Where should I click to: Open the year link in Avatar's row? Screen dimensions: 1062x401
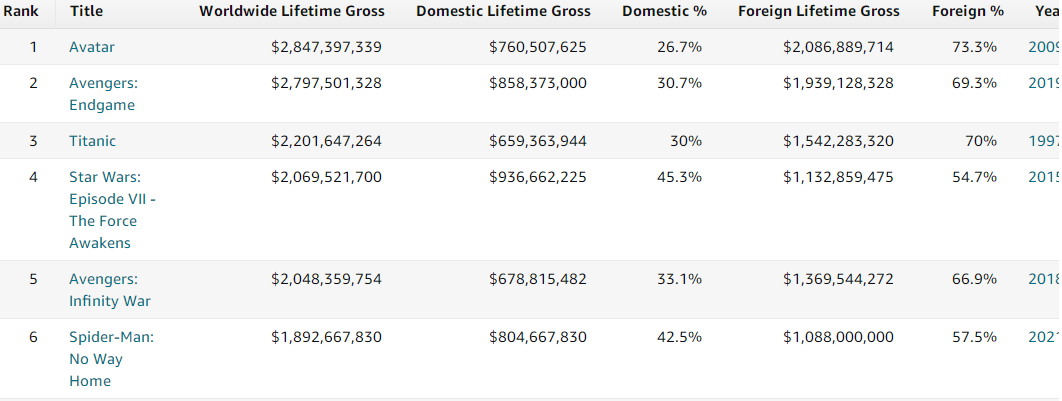click(1044, 47)
